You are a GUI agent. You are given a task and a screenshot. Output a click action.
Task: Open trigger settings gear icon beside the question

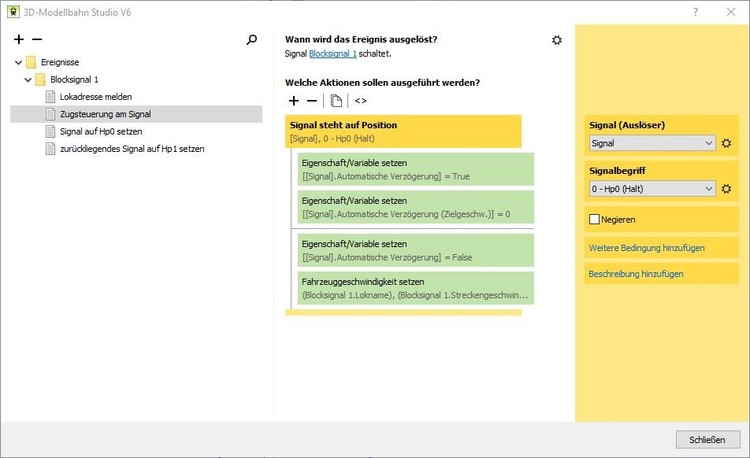point(557,40)
